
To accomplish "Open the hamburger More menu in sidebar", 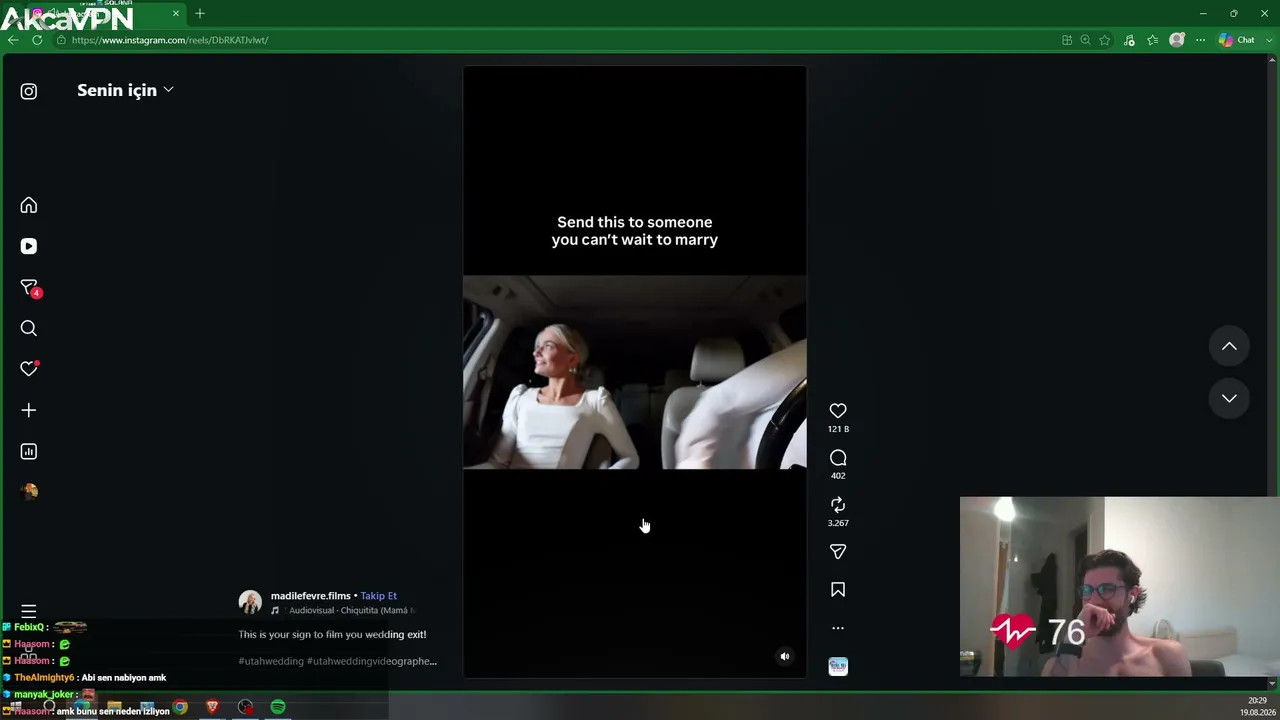I will (29, 611).
